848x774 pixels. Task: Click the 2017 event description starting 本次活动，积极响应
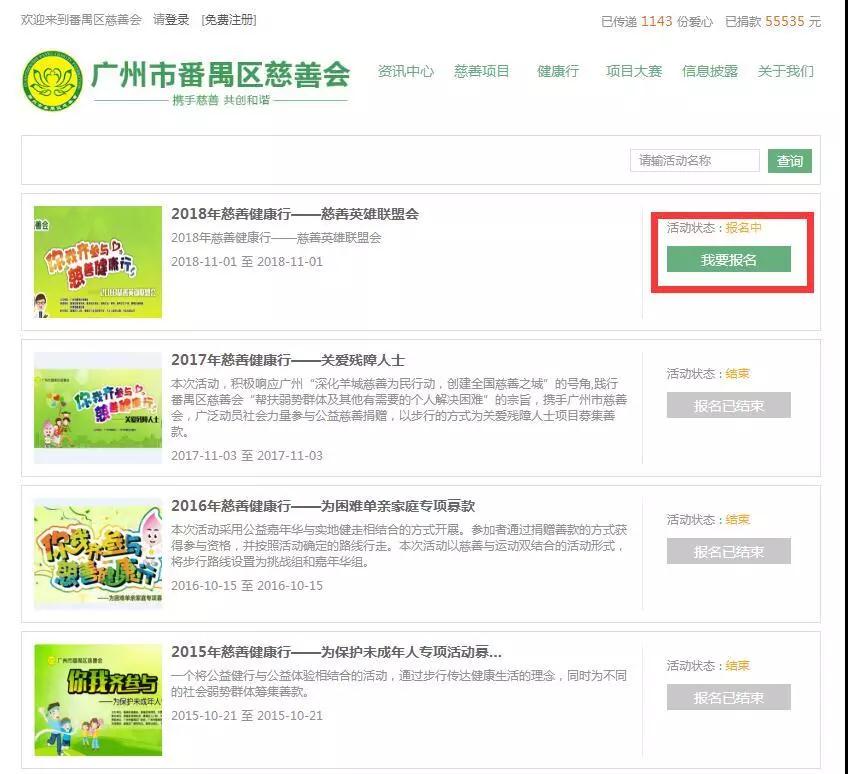(x=399, y=407)
